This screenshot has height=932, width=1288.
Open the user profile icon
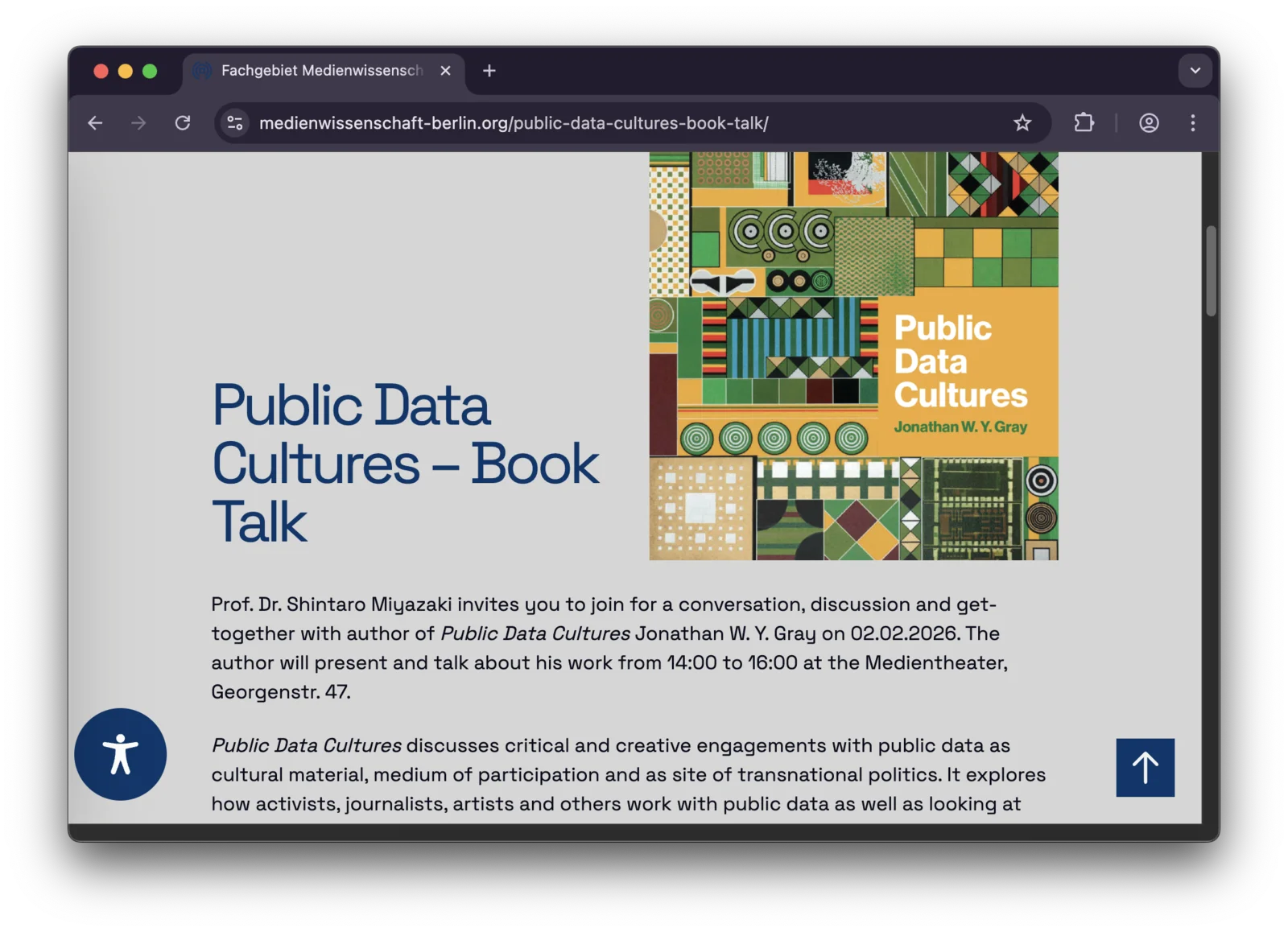click(1148, 123)
